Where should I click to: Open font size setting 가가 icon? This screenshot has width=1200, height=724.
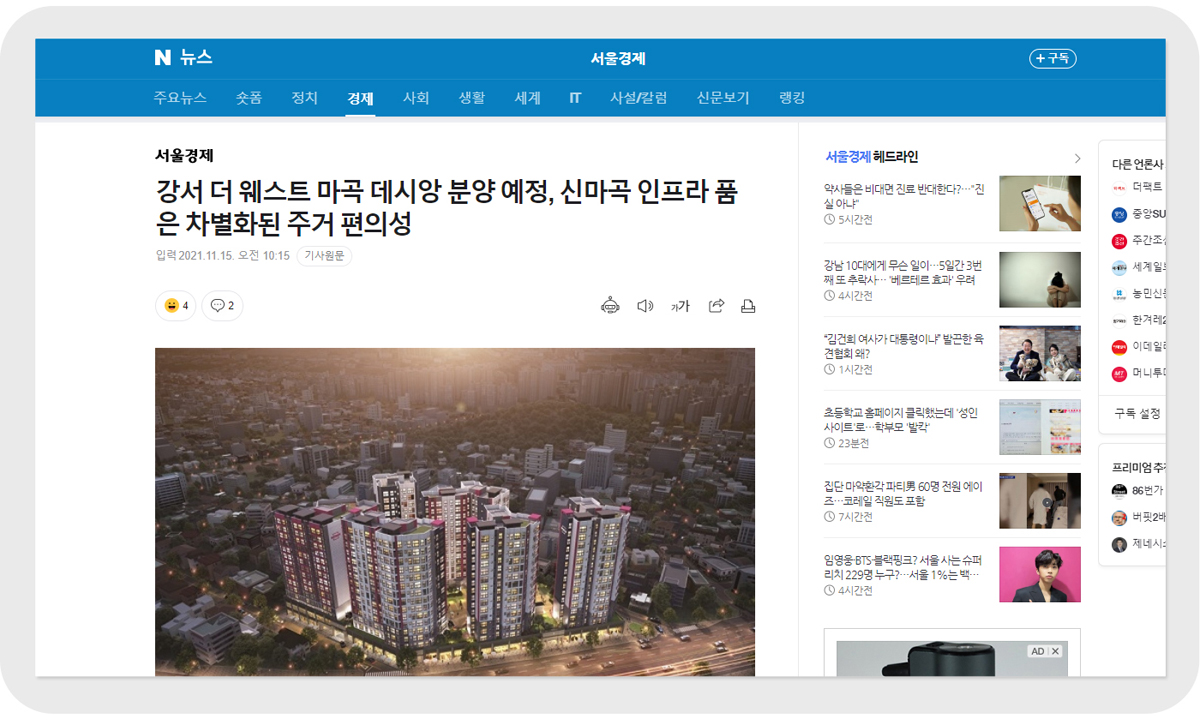click(680, 306)
